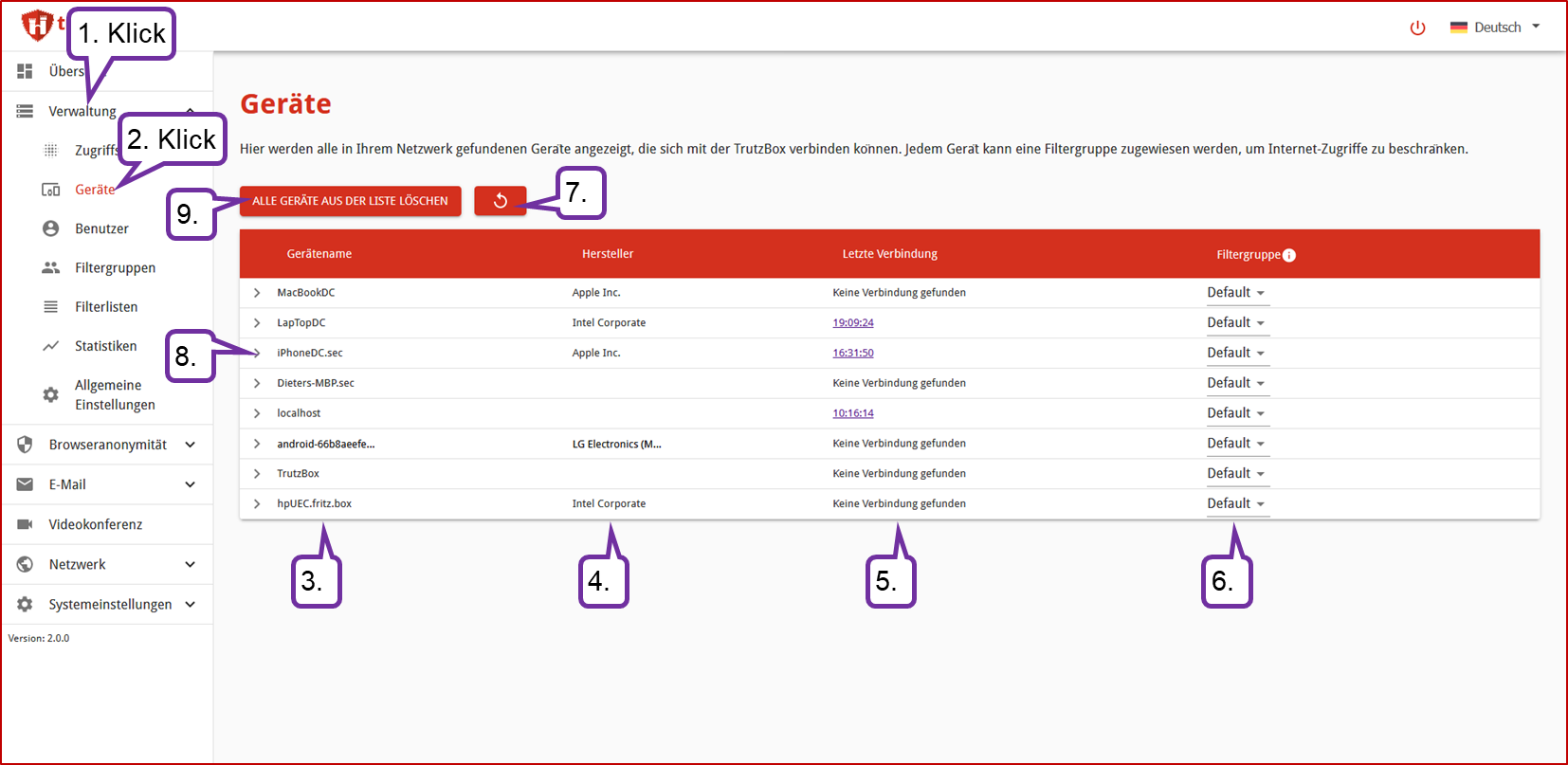
Task: Expand the Systemeinstellungen menu section
Action: [x=107, y=604]
